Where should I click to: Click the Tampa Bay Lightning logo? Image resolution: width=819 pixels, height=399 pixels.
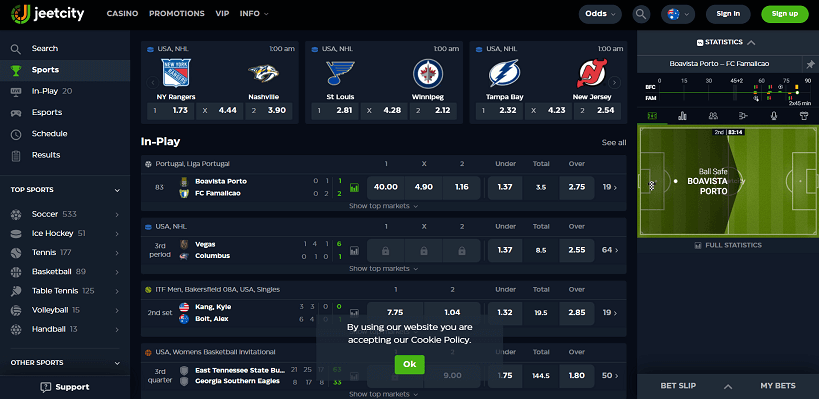tap(505, 73)
